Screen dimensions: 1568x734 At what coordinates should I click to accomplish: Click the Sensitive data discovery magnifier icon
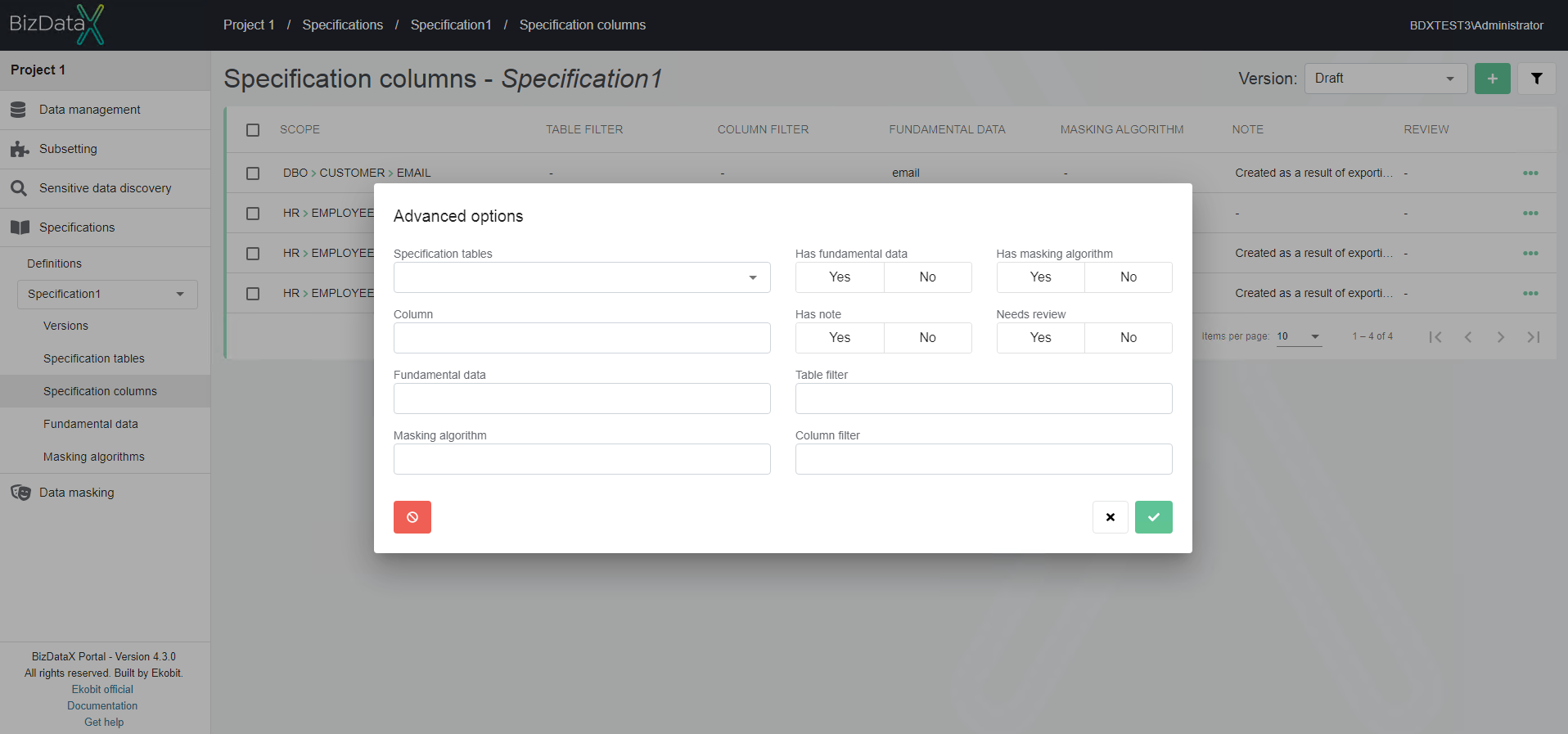[19, 188]
